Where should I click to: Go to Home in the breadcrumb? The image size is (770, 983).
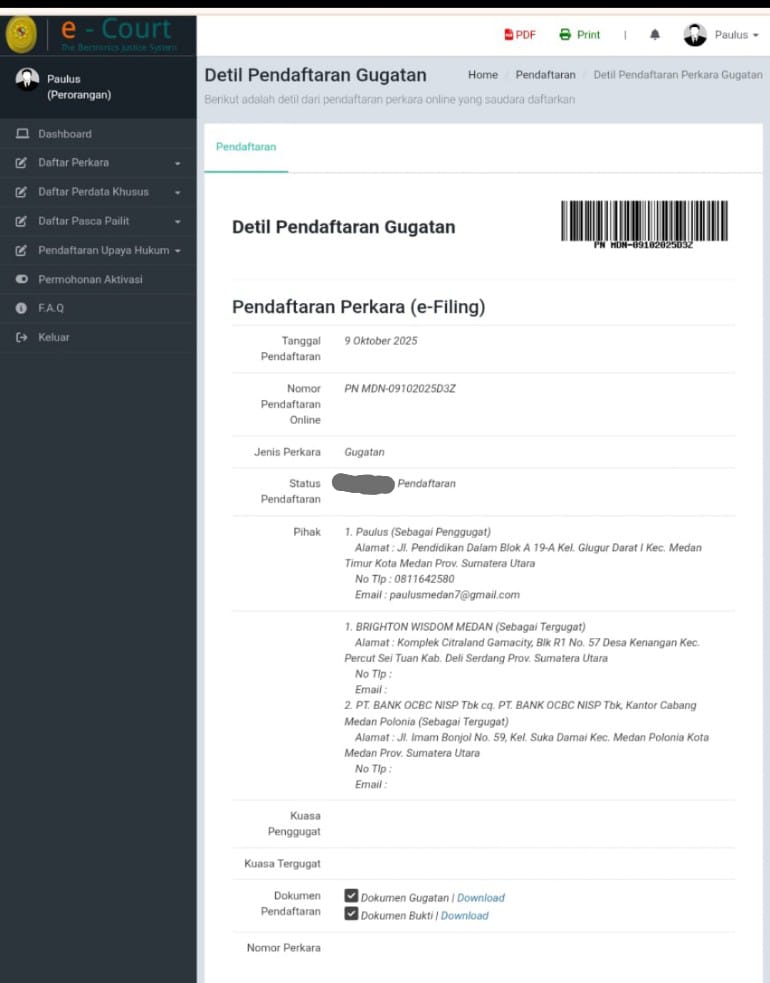[482, 75]
